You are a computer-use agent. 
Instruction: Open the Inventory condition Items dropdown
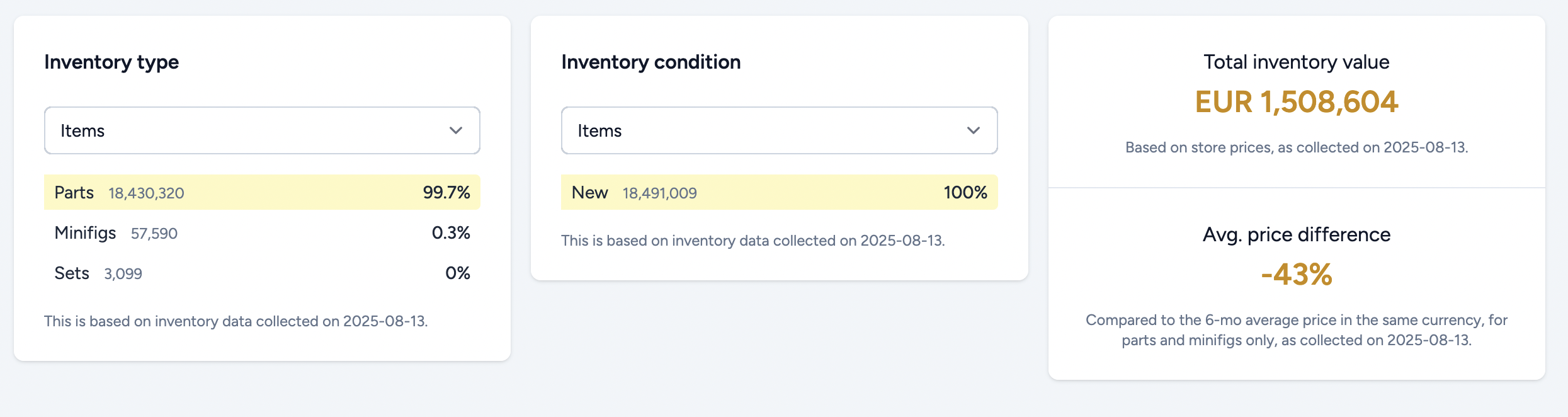tap(779, 130)
